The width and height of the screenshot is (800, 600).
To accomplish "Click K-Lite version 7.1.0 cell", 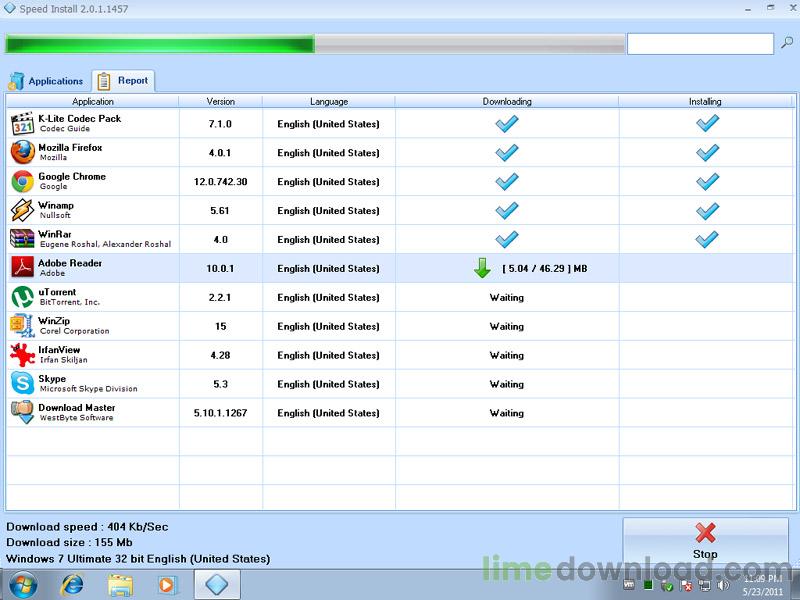I will coord(220,123).
